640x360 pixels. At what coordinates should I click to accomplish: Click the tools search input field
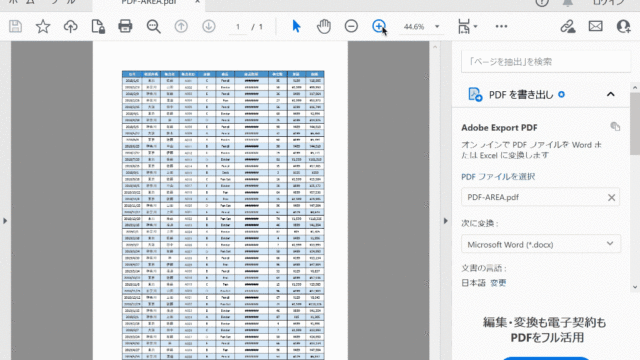(546, 62)
